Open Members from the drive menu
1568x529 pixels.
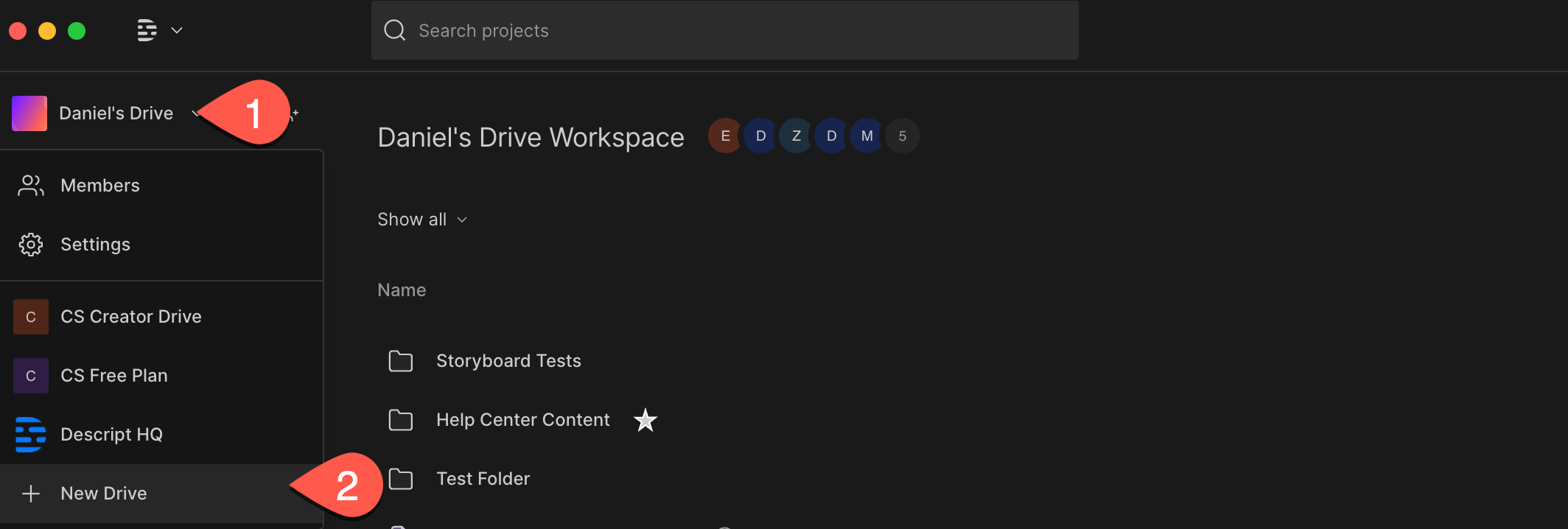(x=161, y=186)
